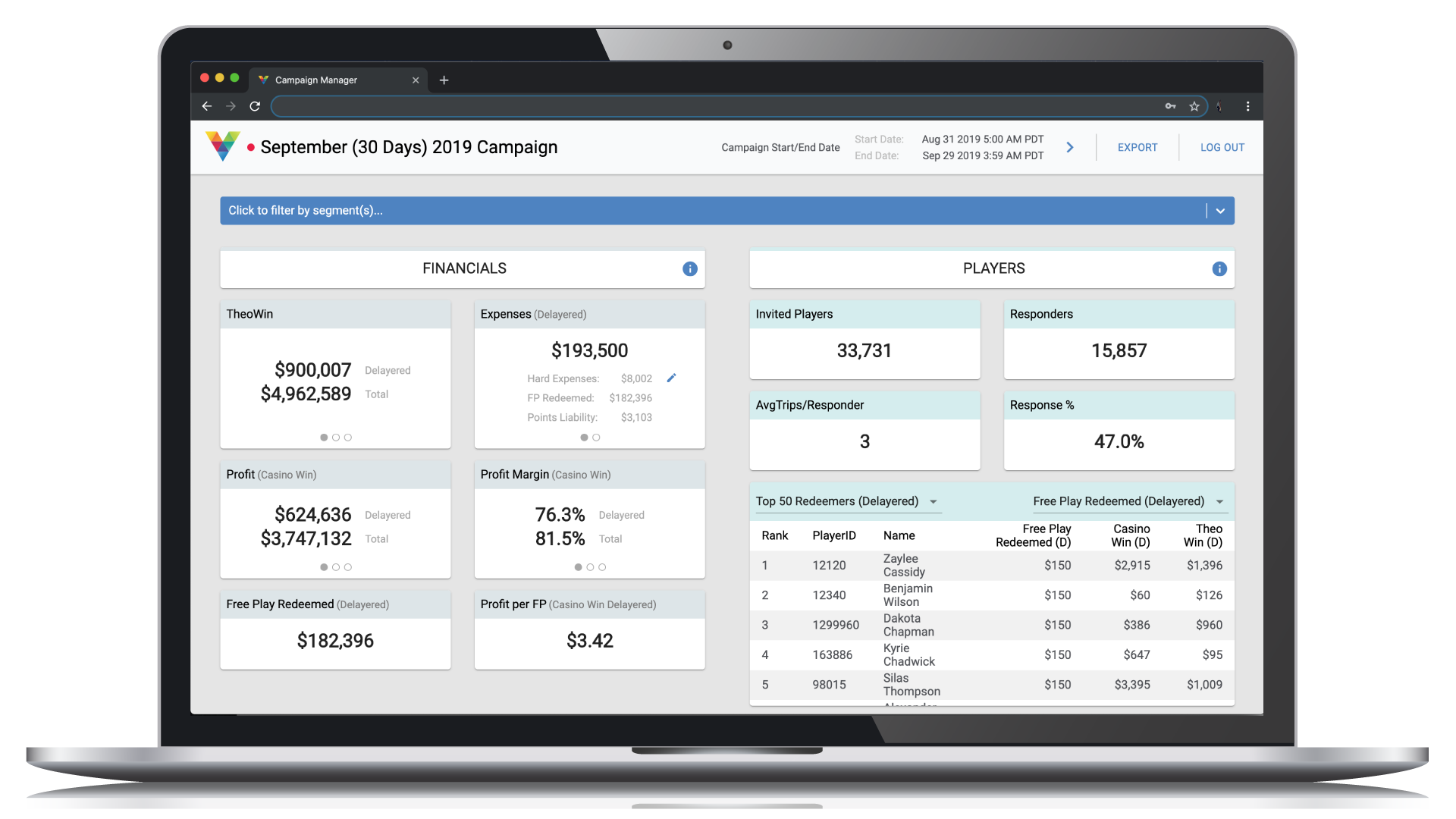Click the browser back arrow
Viewport: 1456px width, 819px height.
tap(206, 106)
